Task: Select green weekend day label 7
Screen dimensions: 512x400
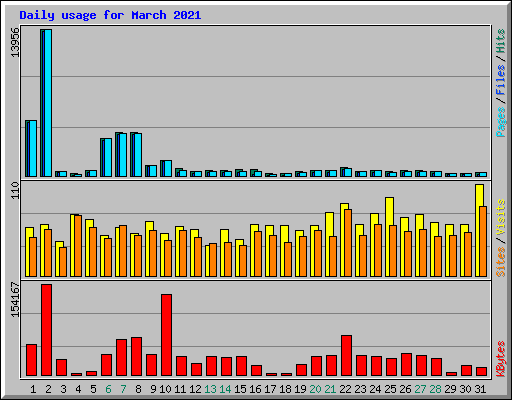Action: tap(123, 389)
